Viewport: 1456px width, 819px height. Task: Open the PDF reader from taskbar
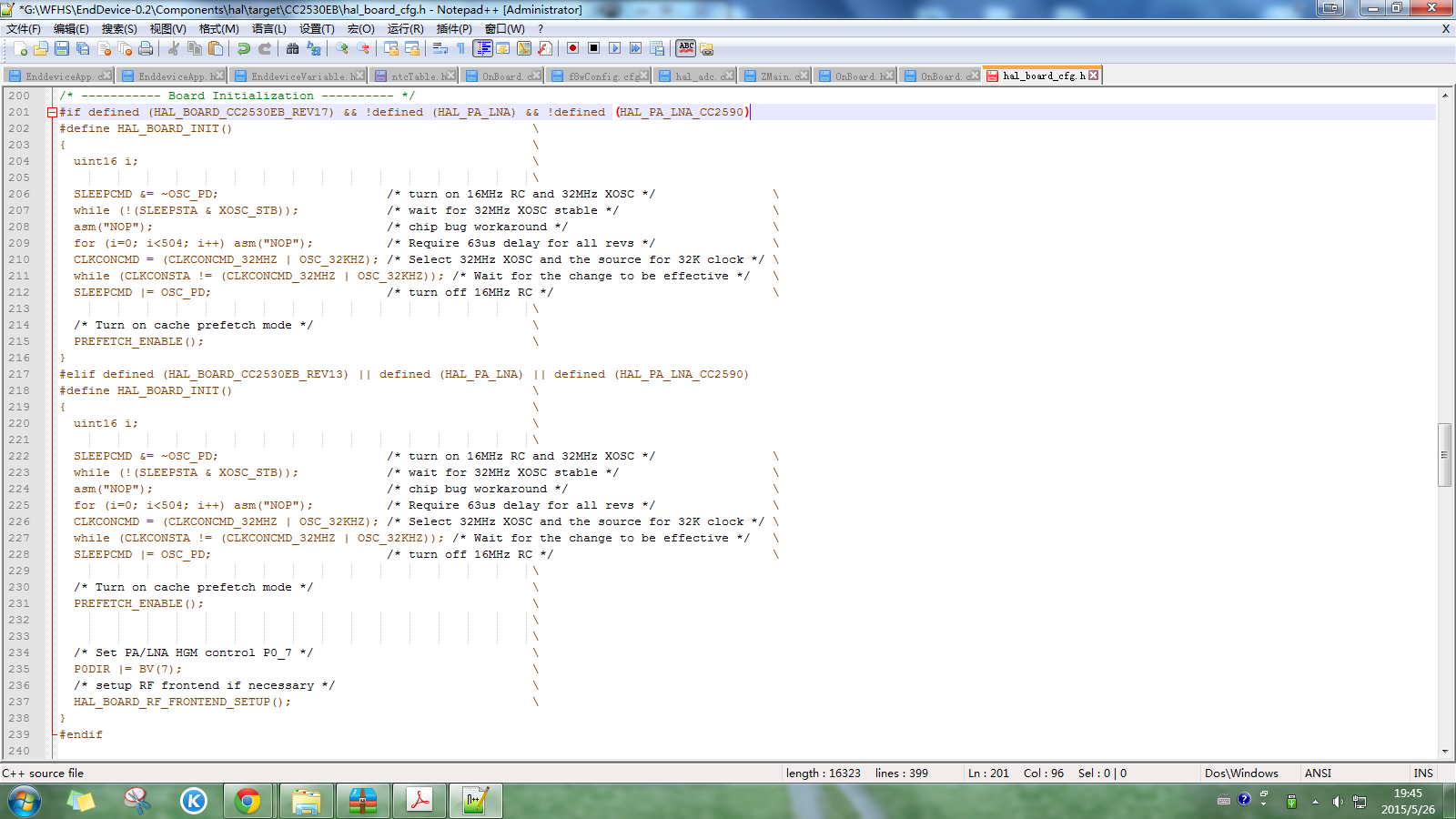[x=419, y=801]
